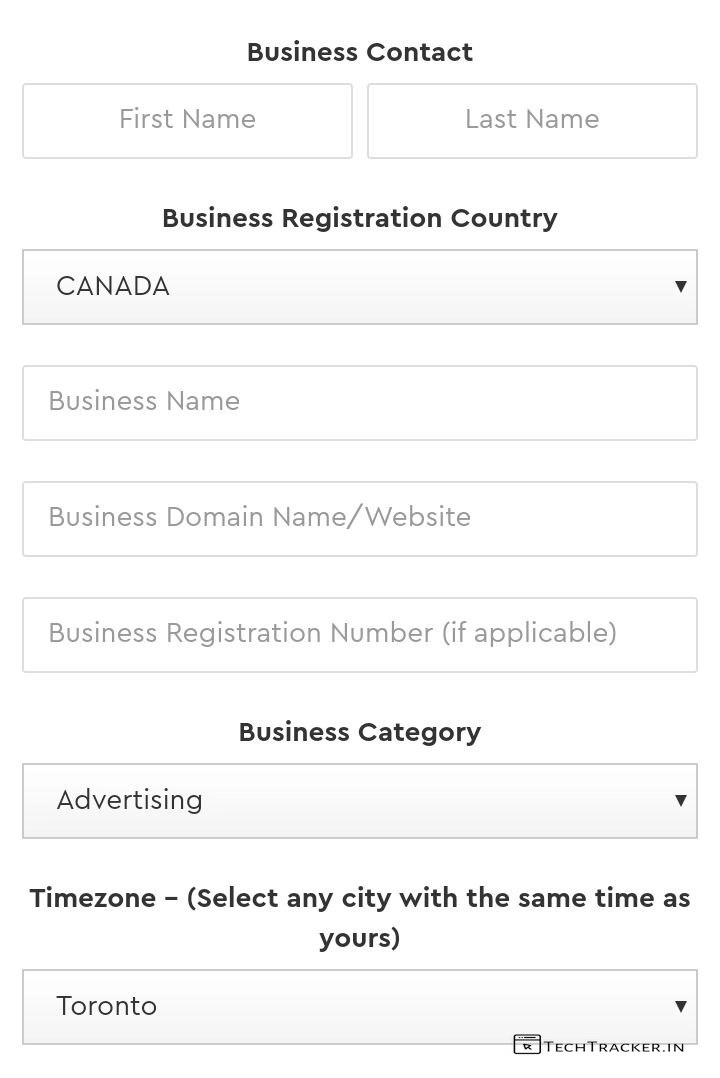Click the arrow beside CANADA
The width and height of the screenshot is (720, 1078).
pyautogui.click(x=680, y=287)
